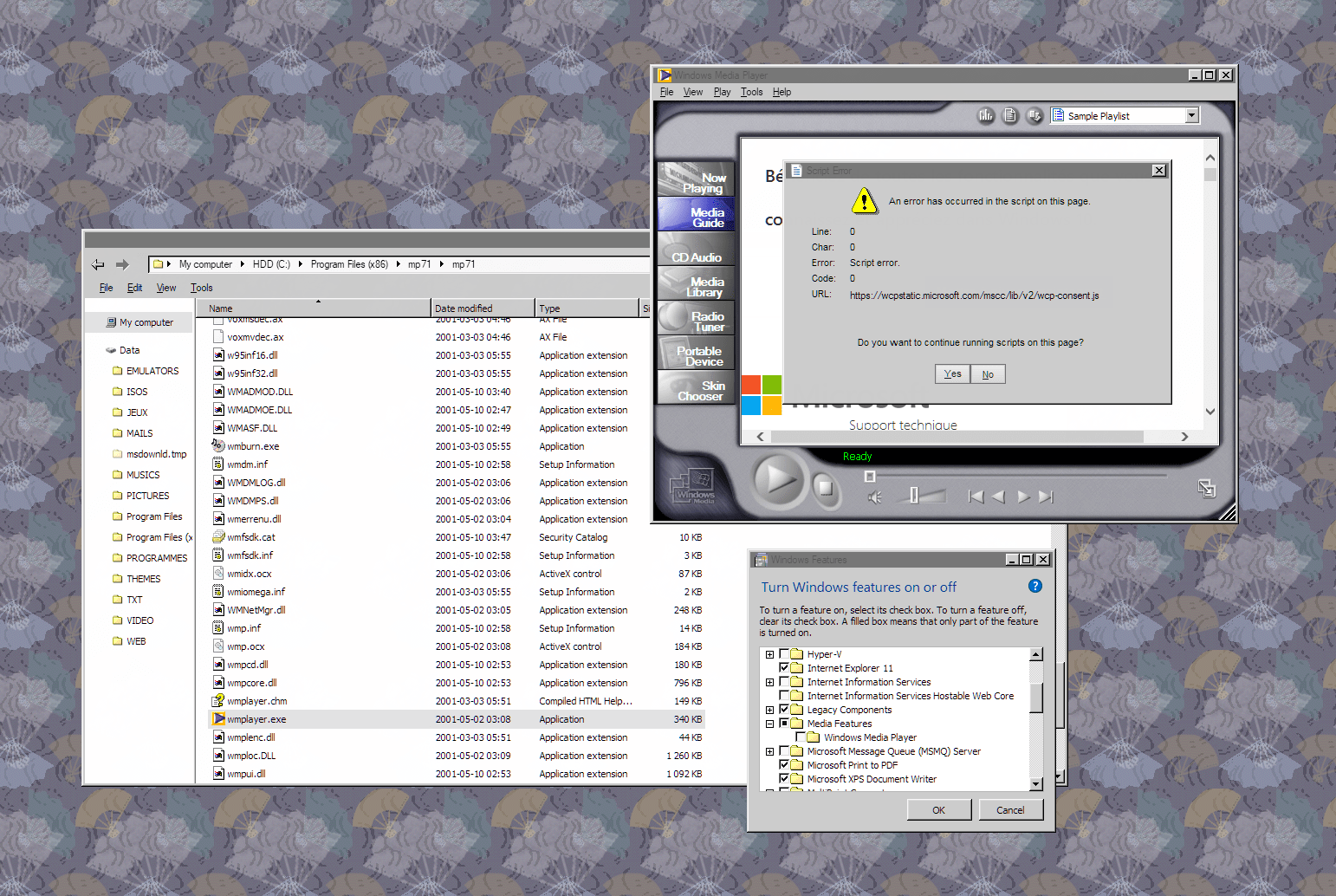Click the wmdm.inf setup file icon

tap(219, 464)
